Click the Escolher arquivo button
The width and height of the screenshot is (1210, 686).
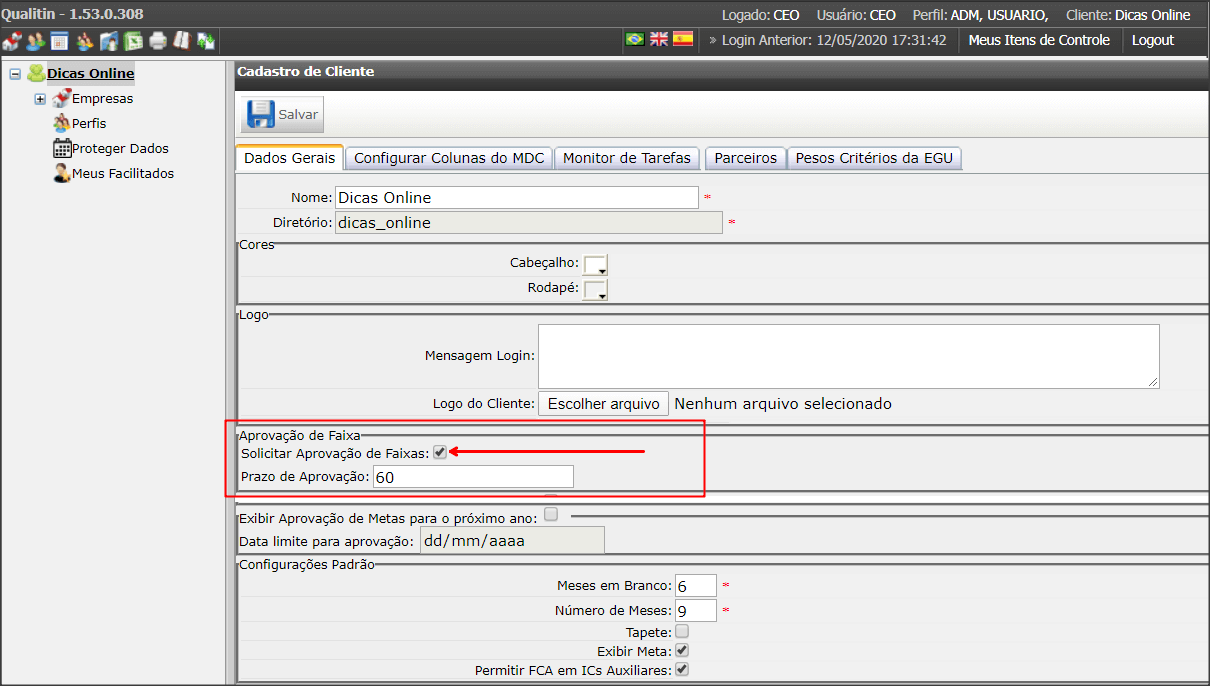pyautogui.click(x=604, y=404)
